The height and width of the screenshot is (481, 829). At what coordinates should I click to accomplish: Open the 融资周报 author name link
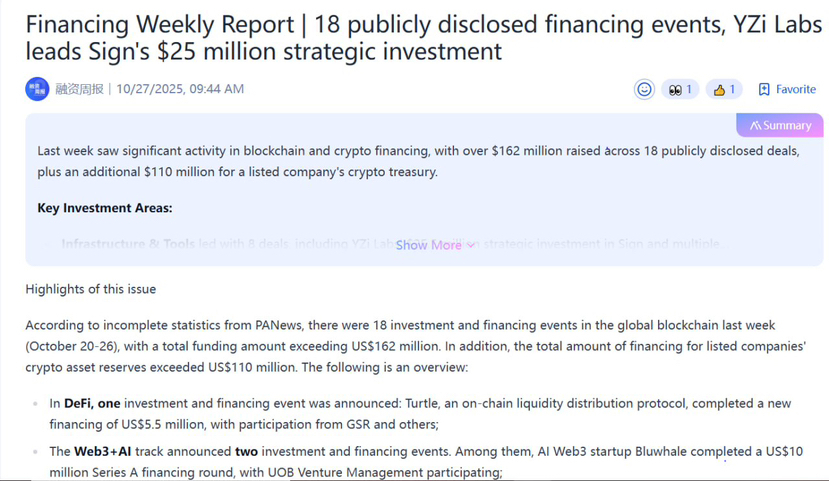coord(79,89)
